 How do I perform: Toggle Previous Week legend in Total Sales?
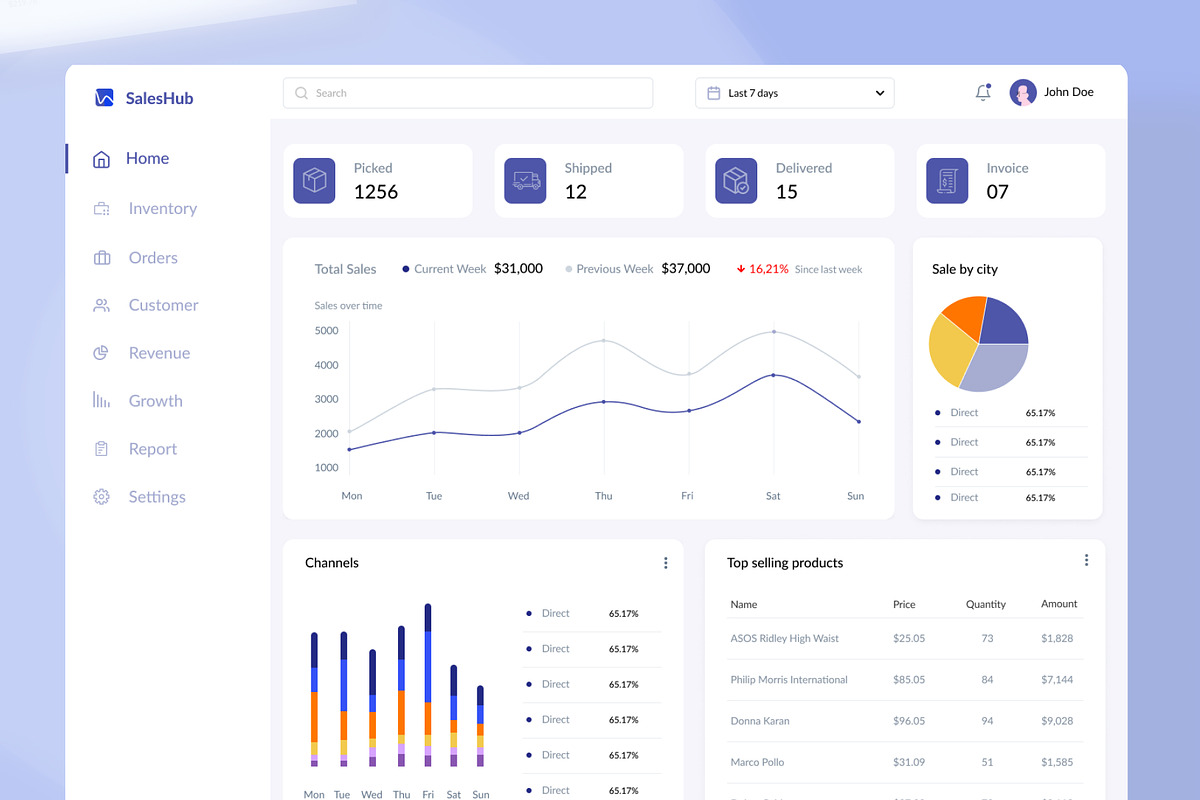[x=609, y=269]
